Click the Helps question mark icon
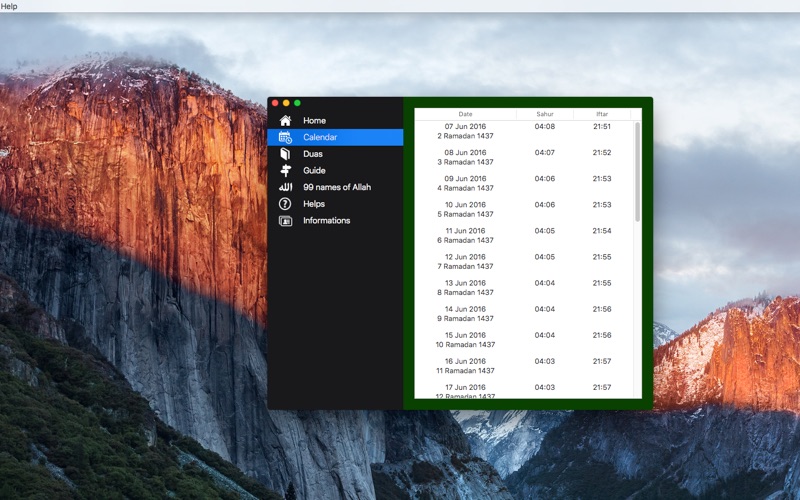Image resolution: width=800 pixels, height=500 pixels. (x=285, y=204)
